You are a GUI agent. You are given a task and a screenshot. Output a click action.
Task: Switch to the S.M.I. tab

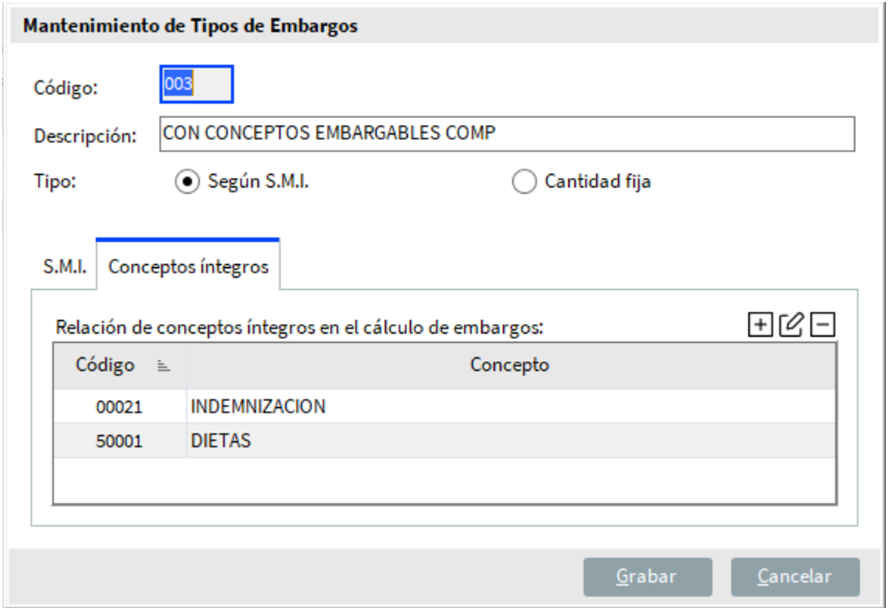click(x=64, y=267)
